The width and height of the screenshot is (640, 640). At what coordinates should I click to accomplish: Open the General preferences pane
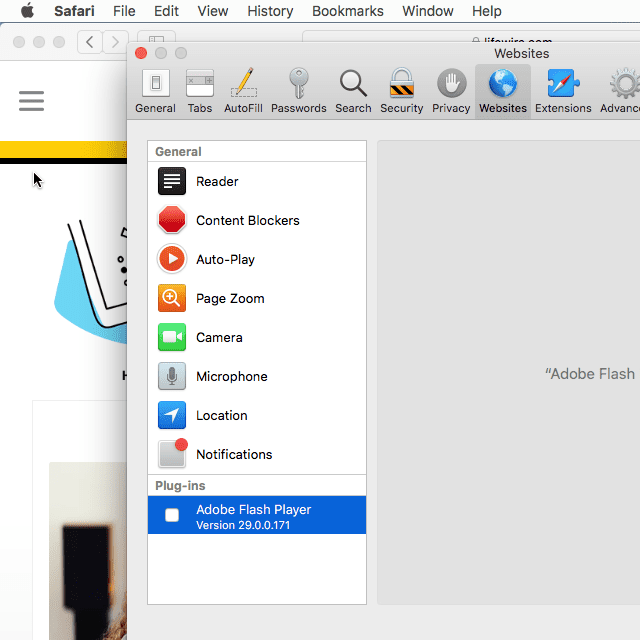pos(155,91)
